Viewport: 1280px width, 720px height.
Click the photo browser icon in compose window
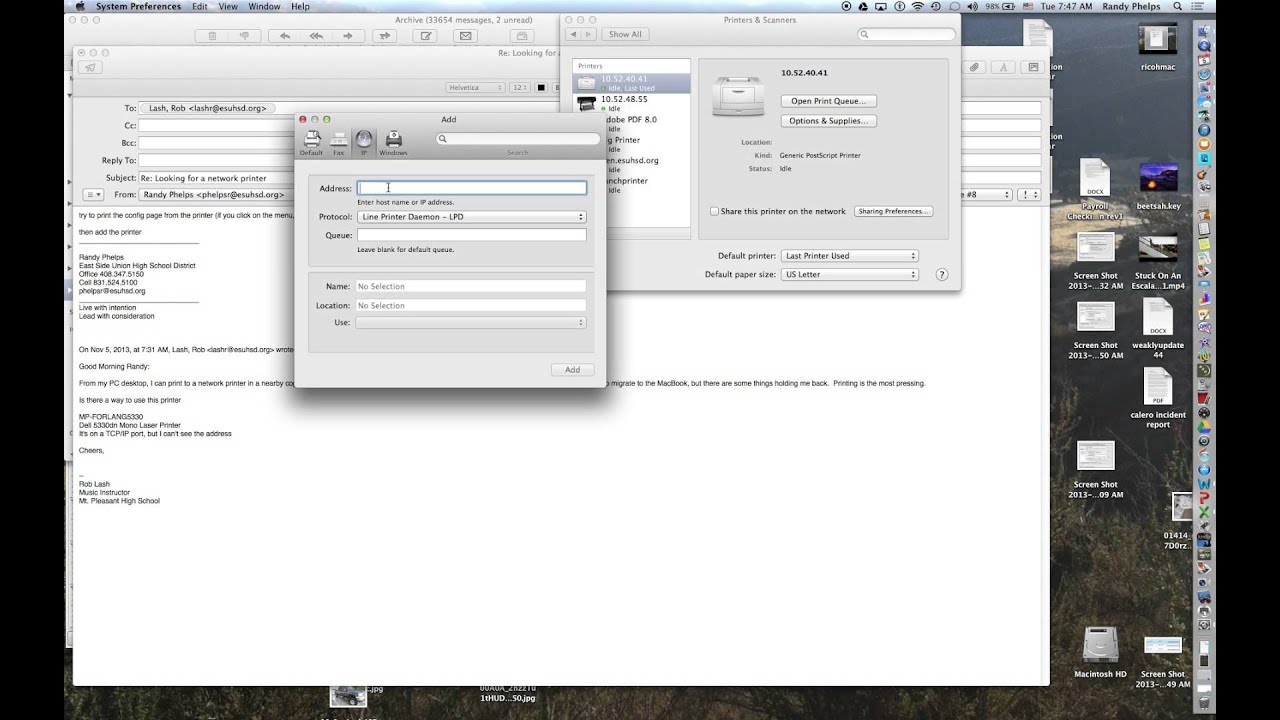click(x=1033, y=67)
